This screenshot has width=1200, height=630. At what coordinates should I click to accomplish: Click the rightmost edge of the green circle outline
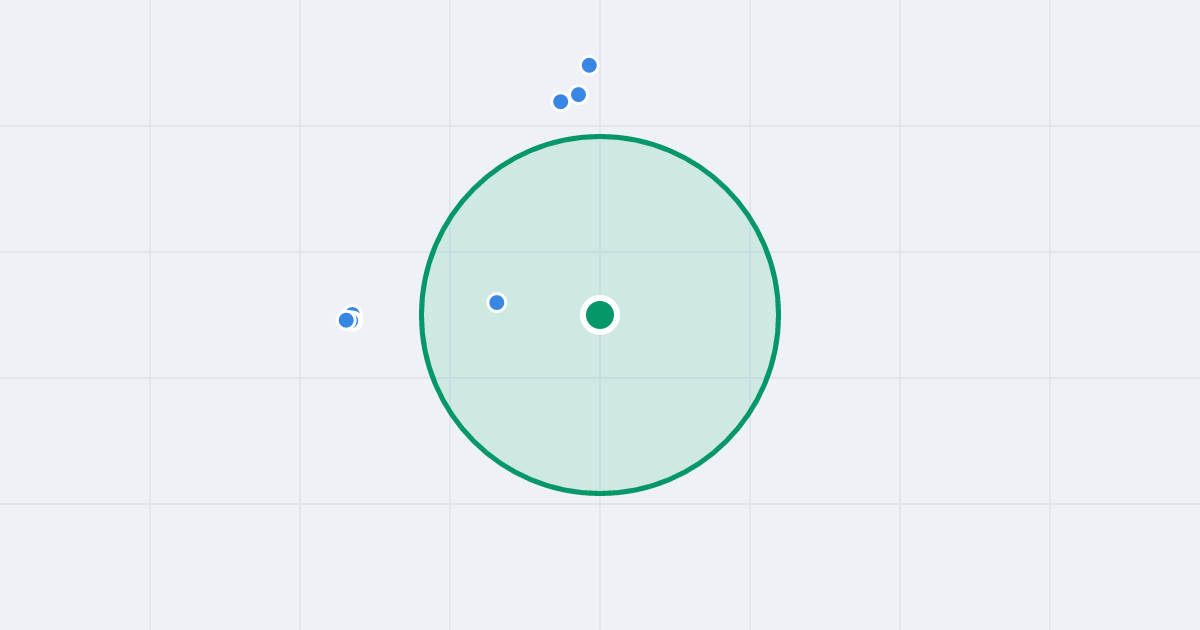pyautogui.click(x=778, y=315)
